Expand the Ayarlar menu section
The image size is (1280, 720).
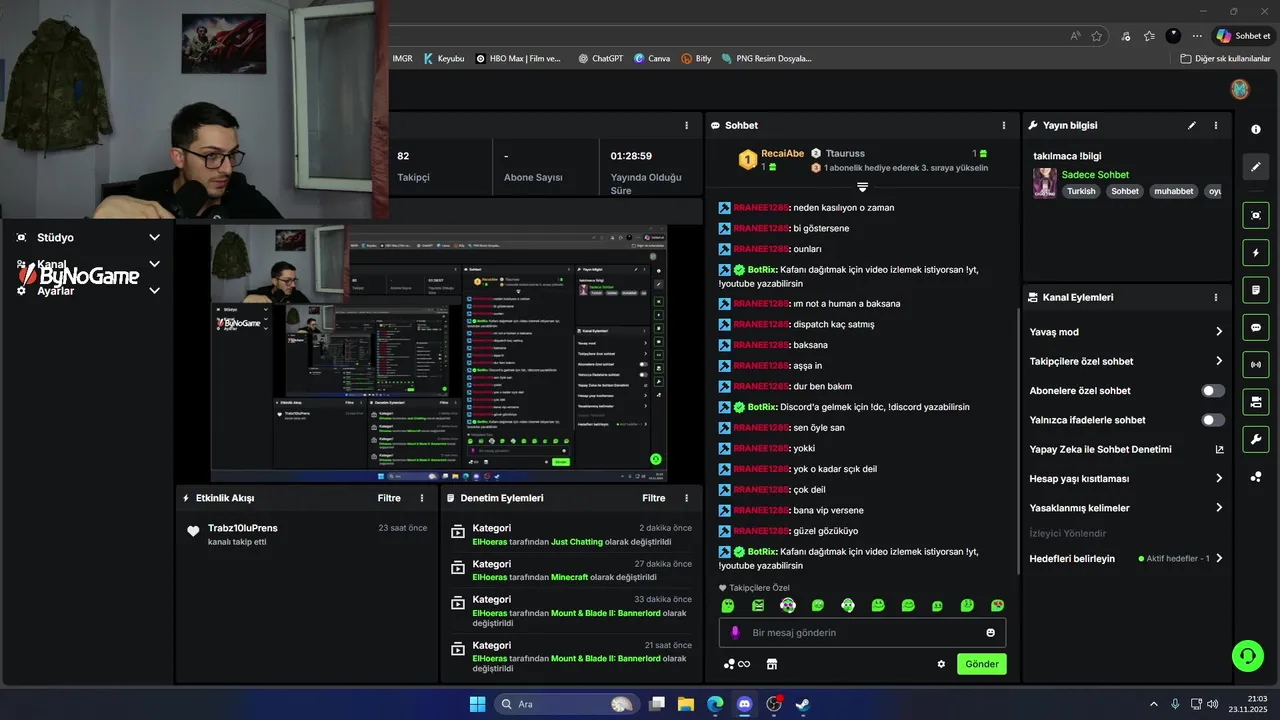[x=154, y=291]
